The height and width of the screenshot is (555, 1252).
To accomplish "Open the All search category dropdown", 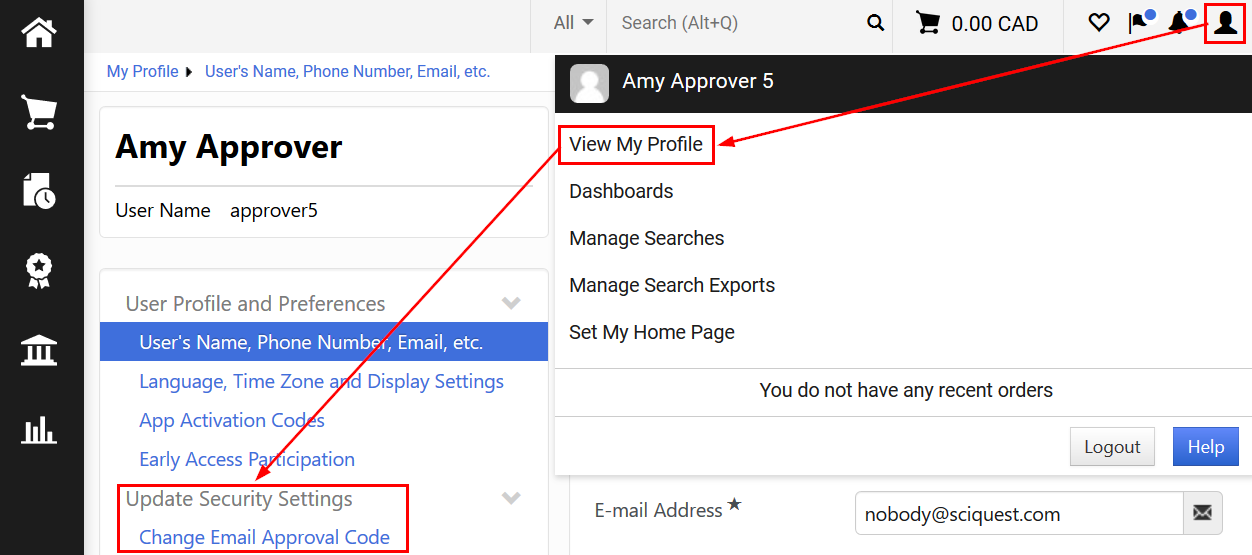I will click(x=573, y=23).
